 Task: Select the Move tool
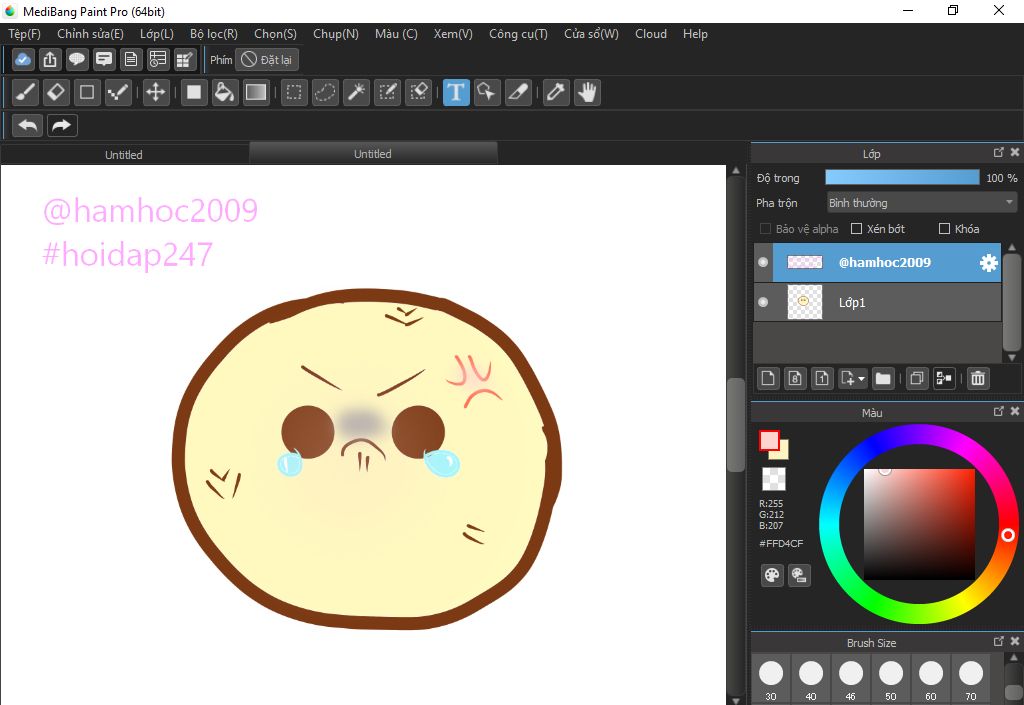coord(155,92)
